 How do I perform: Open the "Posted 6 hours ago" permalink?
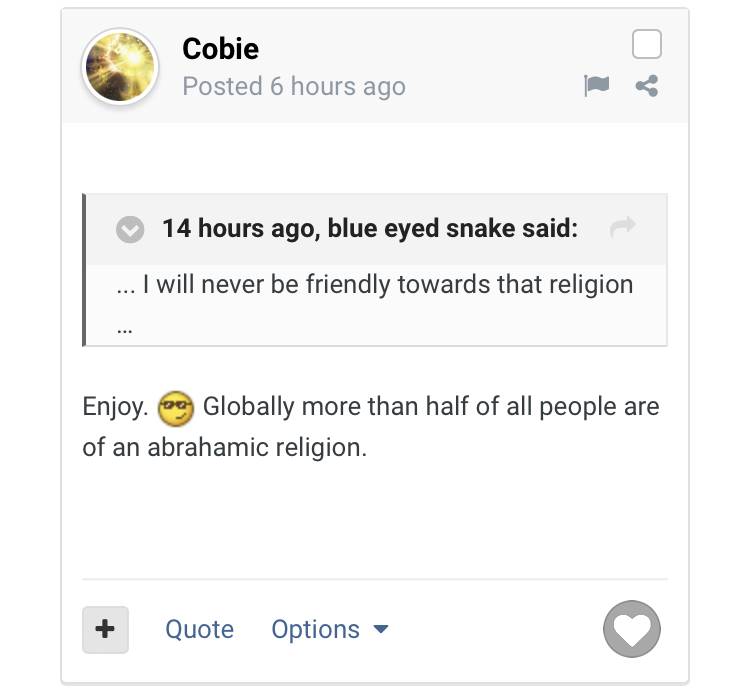pyautogui.click(x=294, y=86)
